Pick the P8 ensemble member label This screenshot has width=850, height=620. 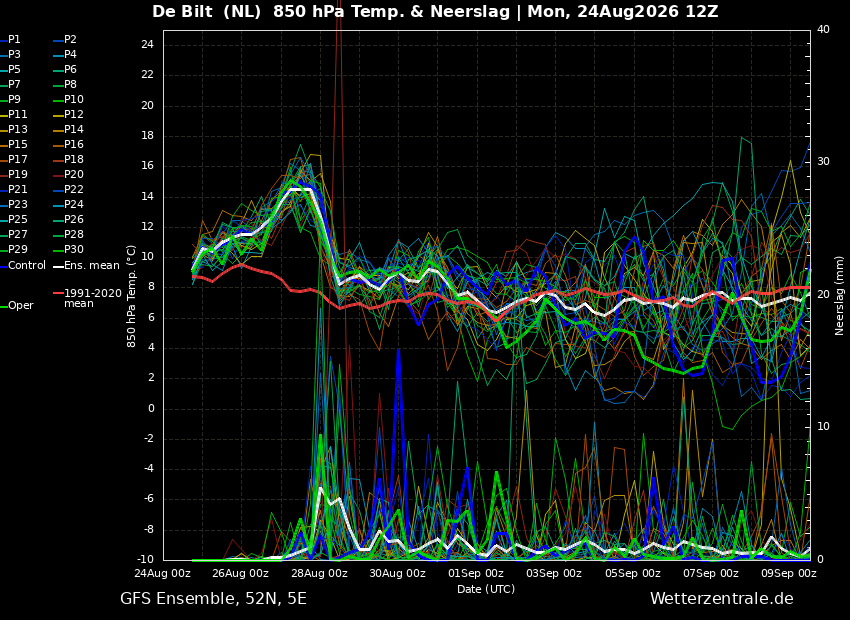click(x=70, y=85)
